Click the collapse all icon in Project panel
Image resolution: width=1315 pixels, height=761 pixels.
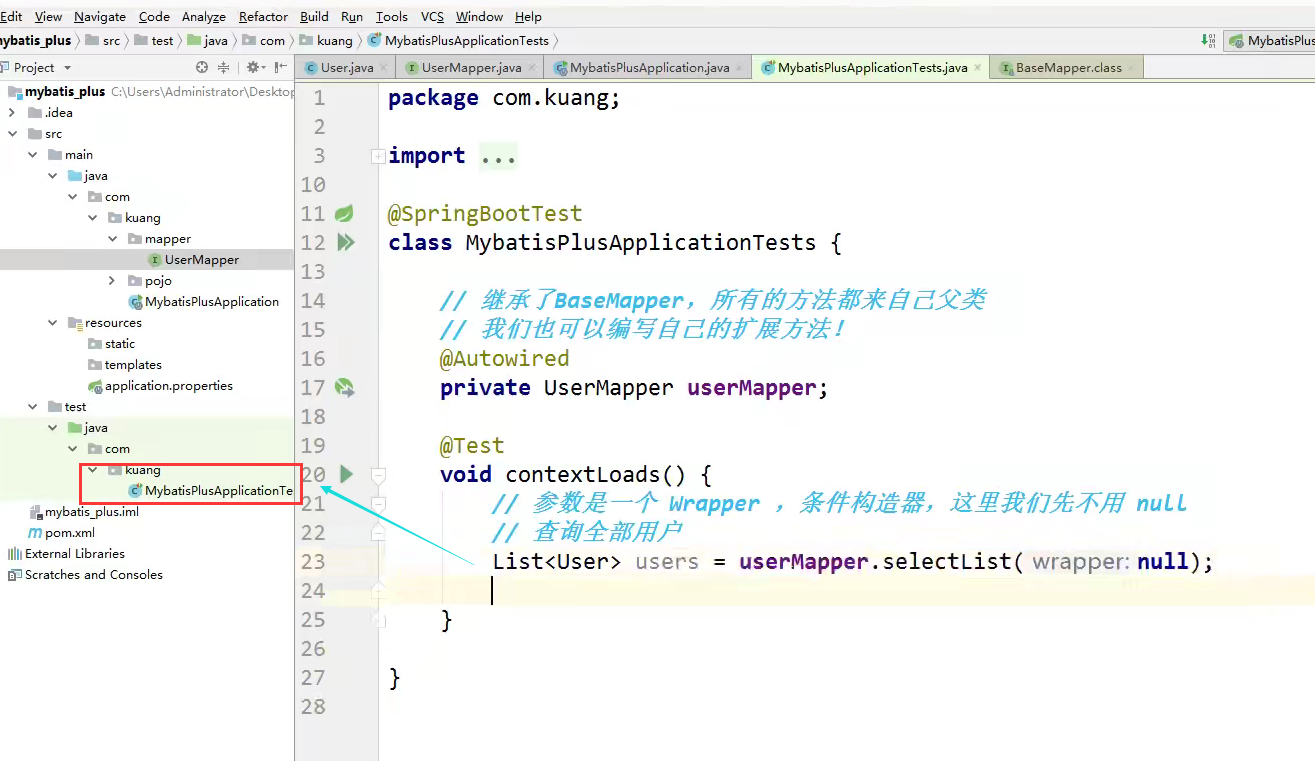(x=223, y=67)
